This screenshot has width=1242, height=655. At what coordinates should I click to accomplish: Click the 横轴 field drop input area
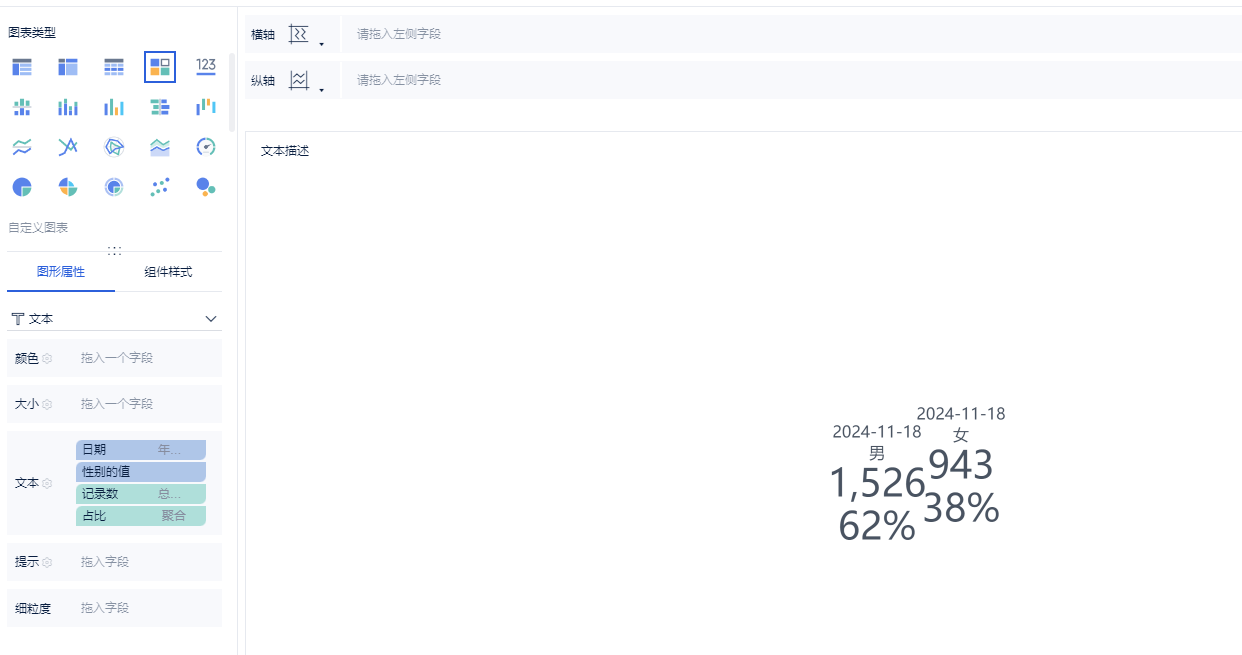tap(791, 34)
